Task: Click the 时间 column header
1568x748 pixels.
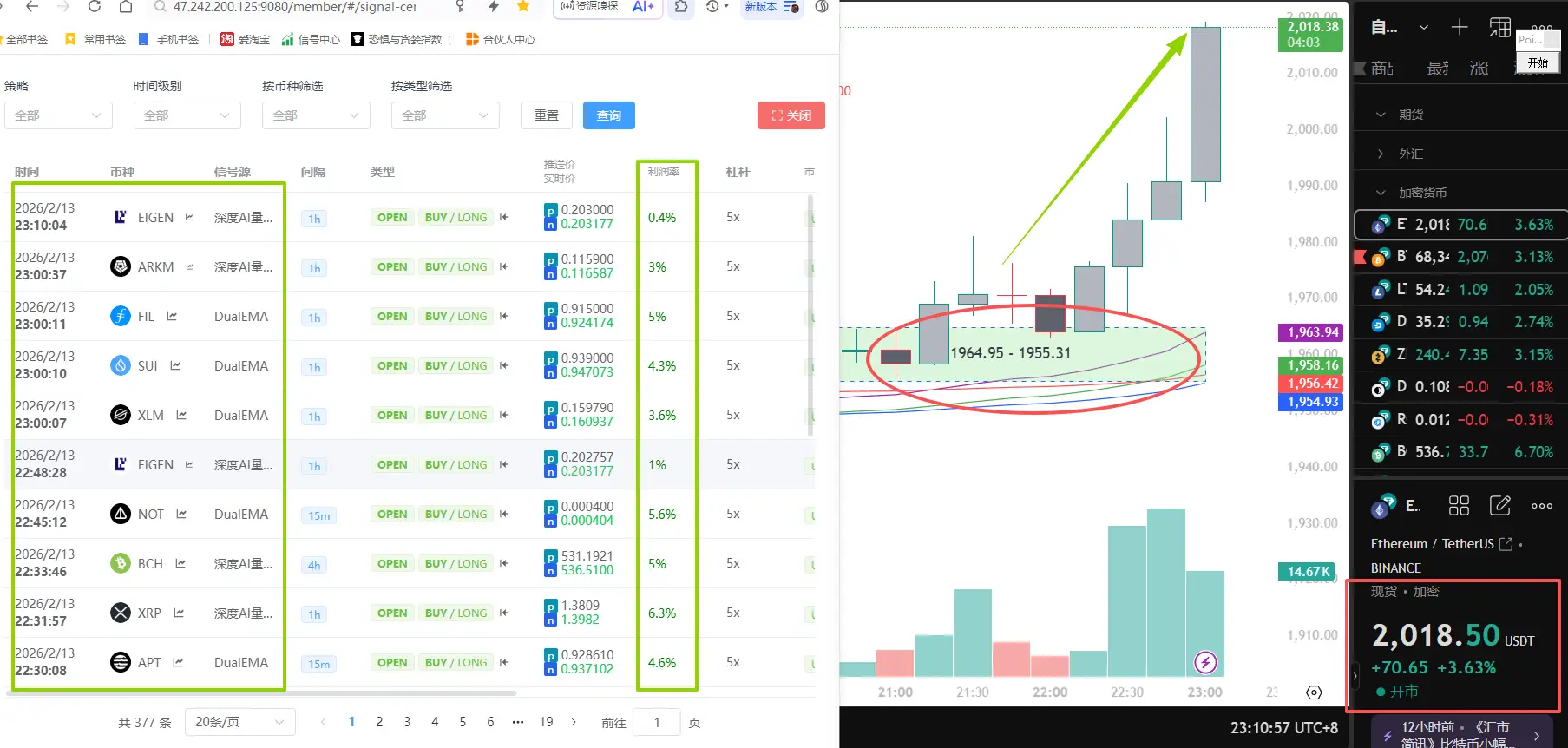Action: coord(27,172)
